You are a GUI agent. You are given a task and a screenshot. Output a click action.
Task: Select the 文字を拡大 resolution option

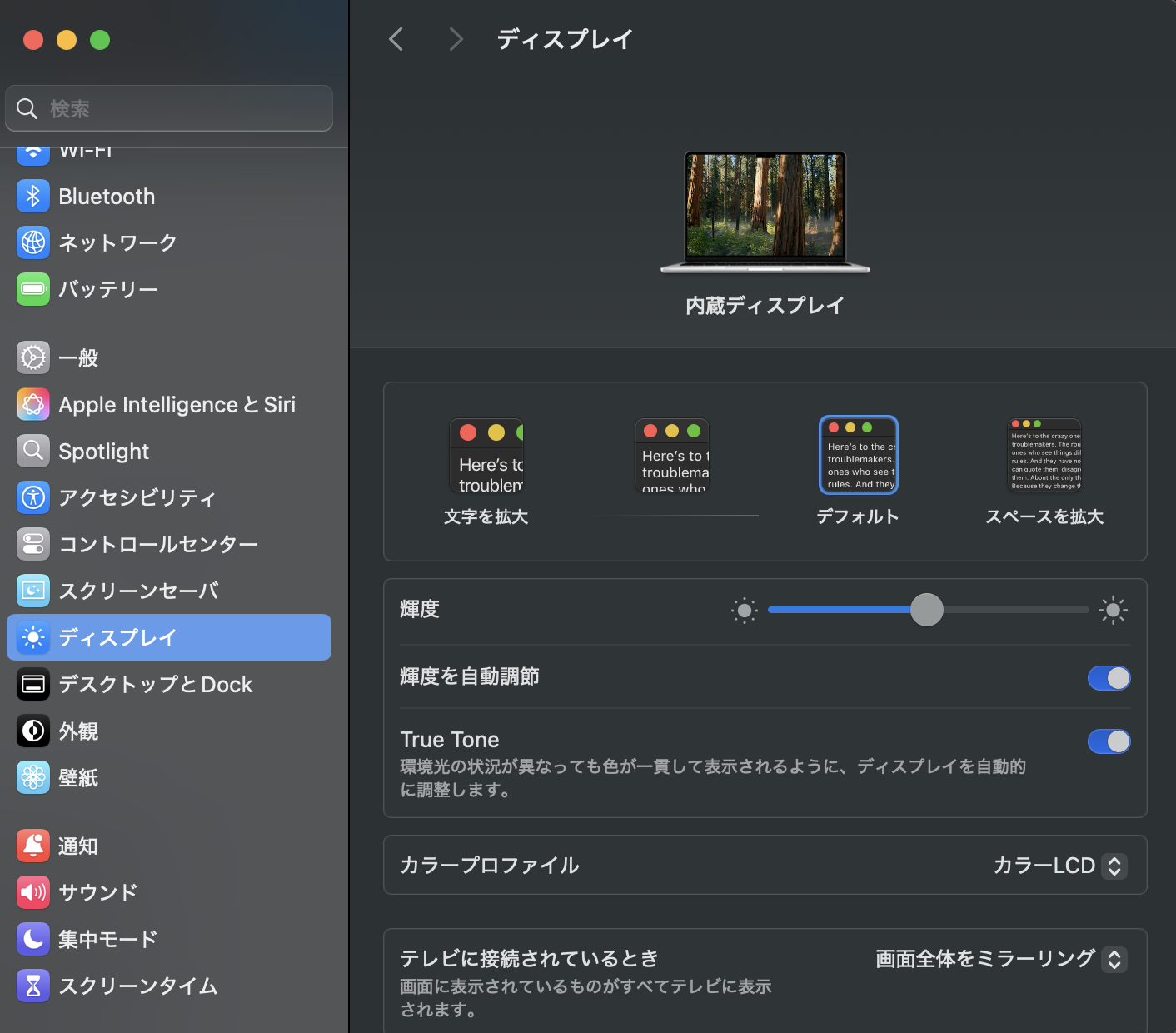[x=486, y=456]
